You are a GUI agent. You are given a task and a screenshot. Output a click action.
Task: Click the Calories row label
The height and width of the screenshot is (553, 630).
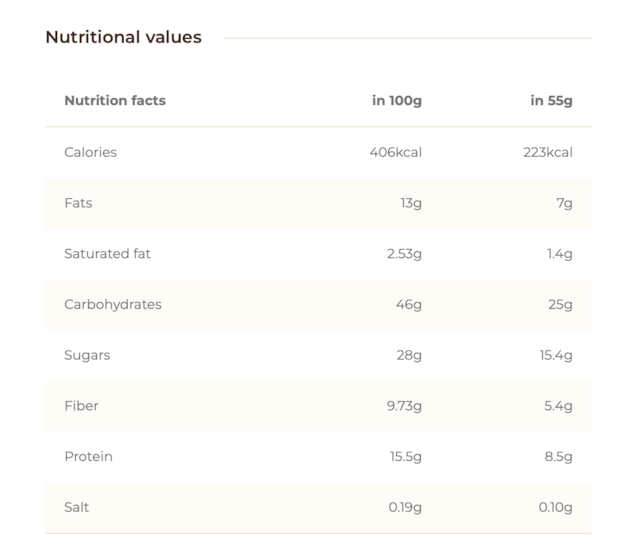pos(90,152)
